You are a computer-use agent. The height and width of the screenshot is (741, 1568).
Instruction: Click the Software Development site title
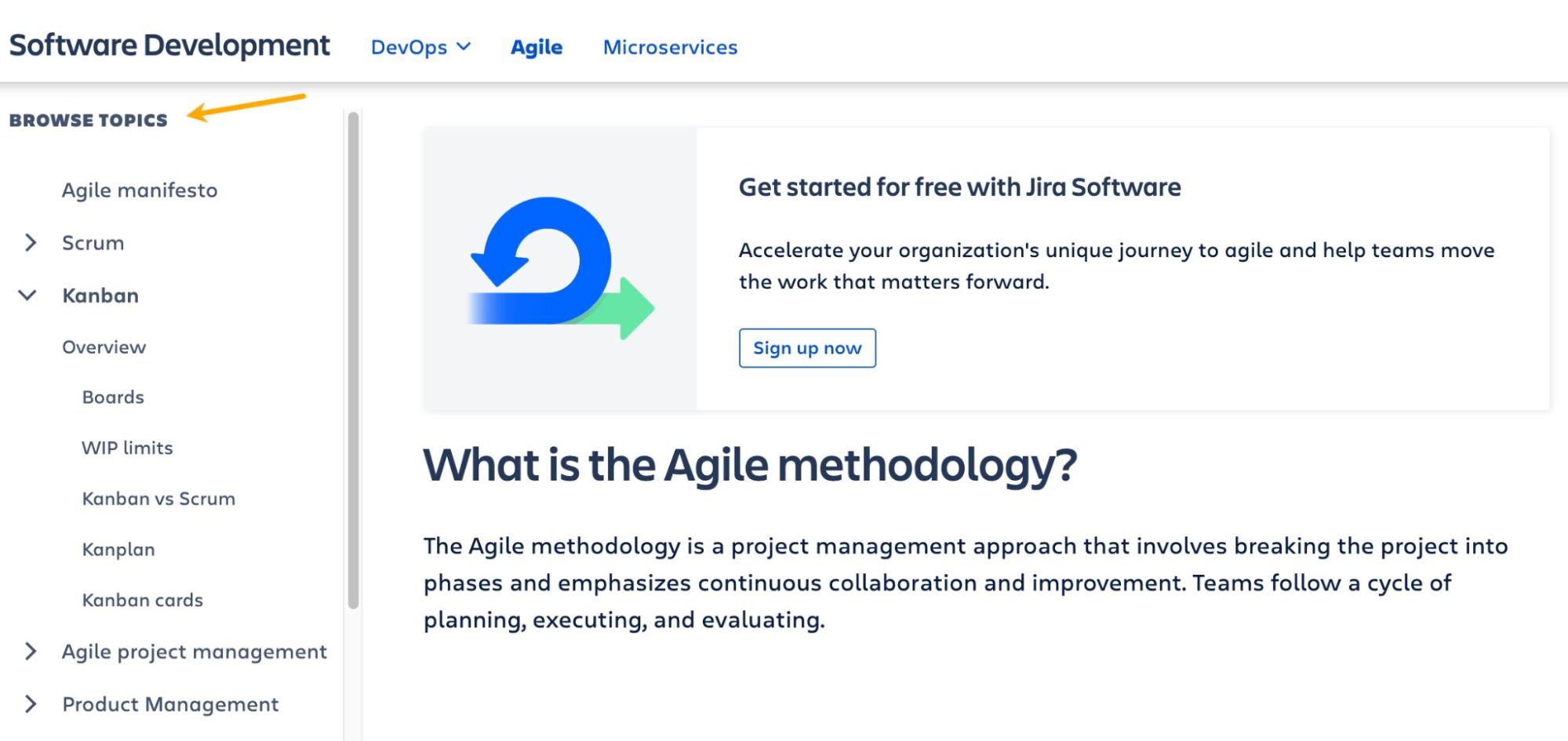169,45
